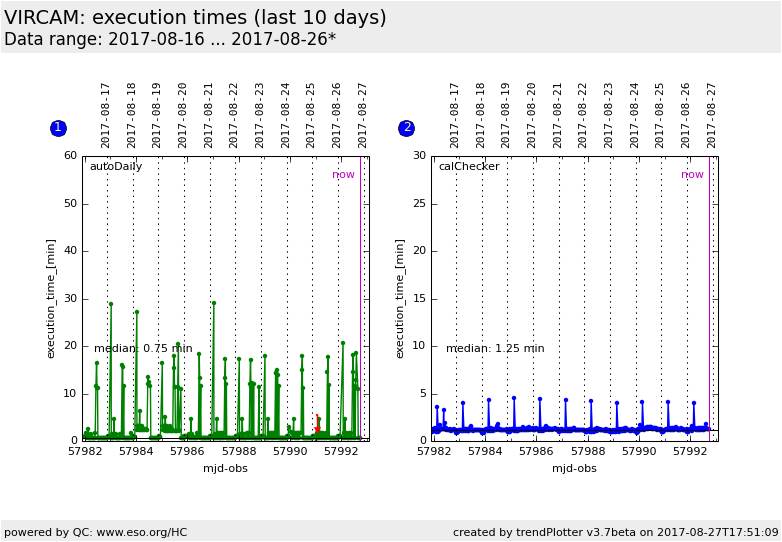Click the mjd-obs axis label under autoDaily
The height and width of the screenshot is (542, 782).
tap(225, 468)
